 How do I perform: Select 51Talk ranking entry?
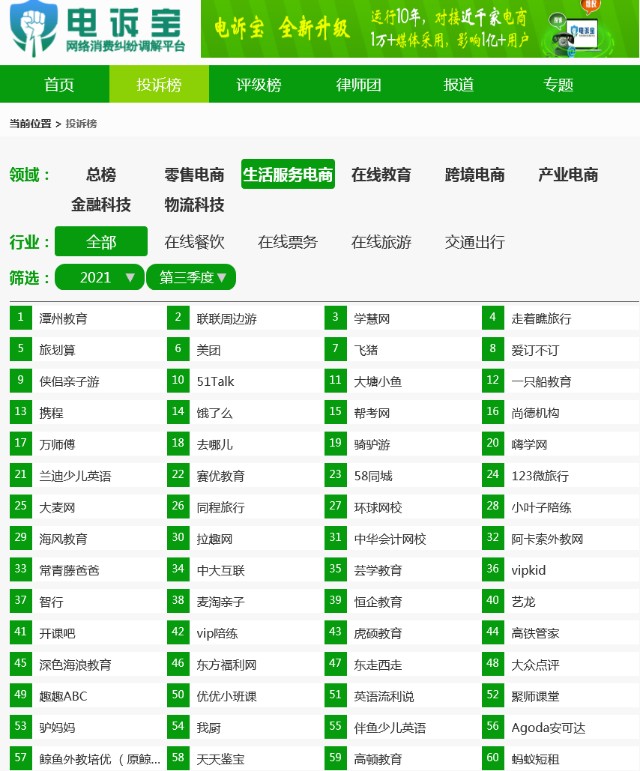tap(215, 382)
